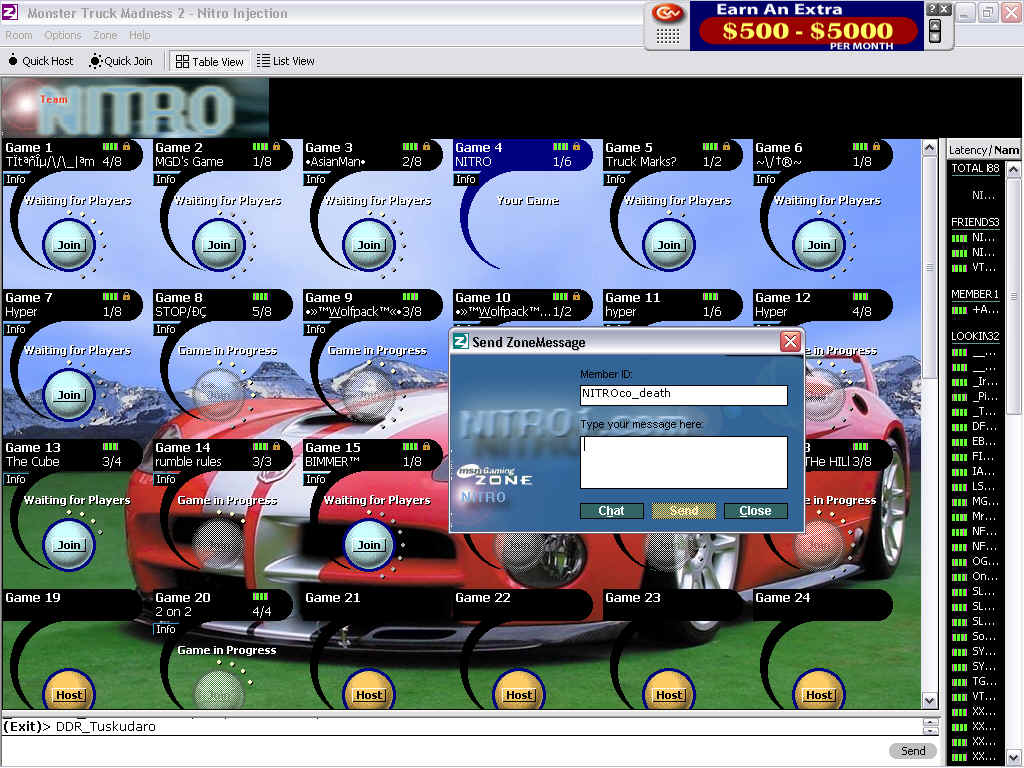This screenshot has width=1024, height=768.
Task: Host a new game at Game 22
Action: 519,694
